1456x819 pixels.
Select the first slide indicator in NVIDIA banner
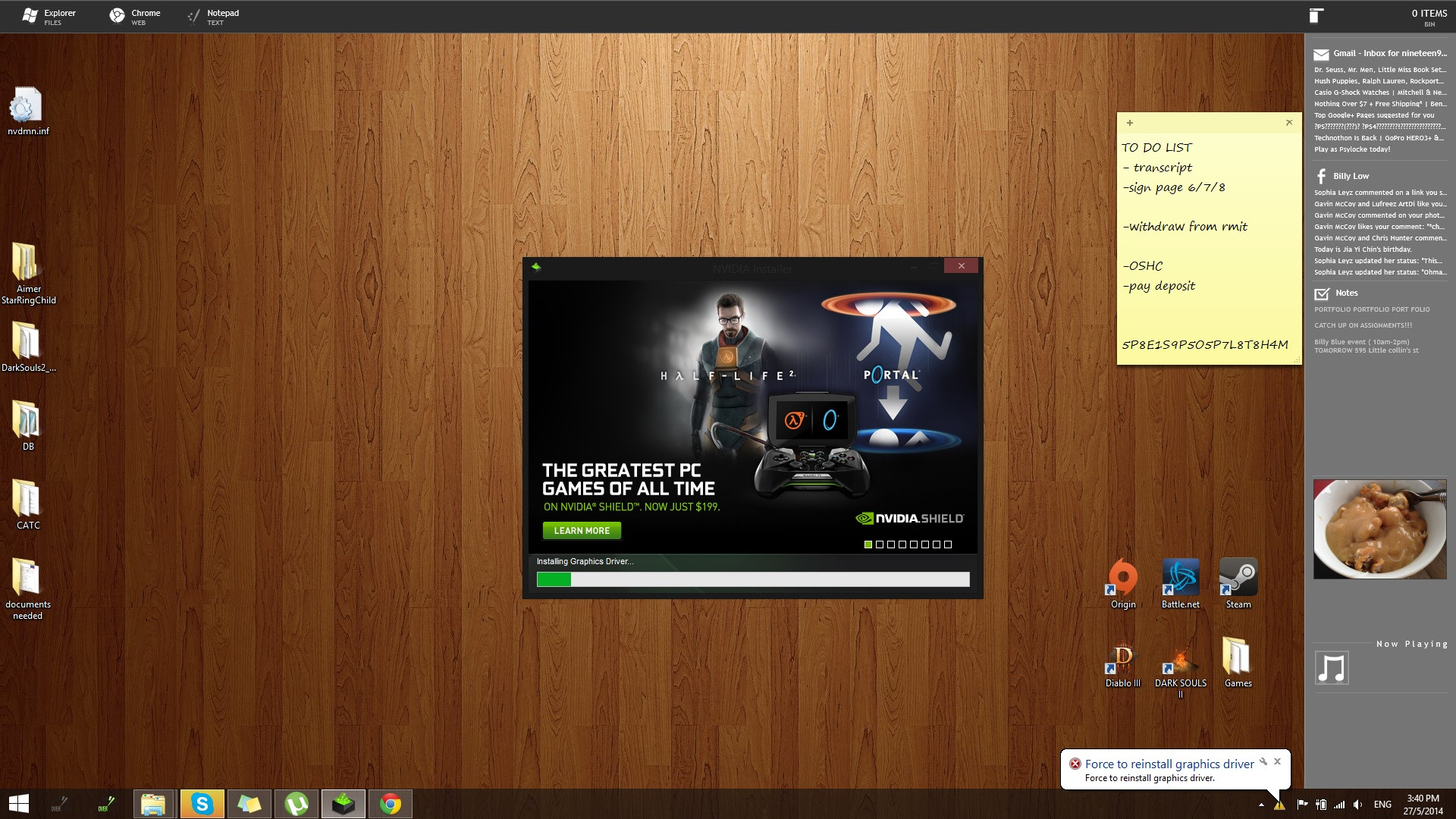(868, 544)
